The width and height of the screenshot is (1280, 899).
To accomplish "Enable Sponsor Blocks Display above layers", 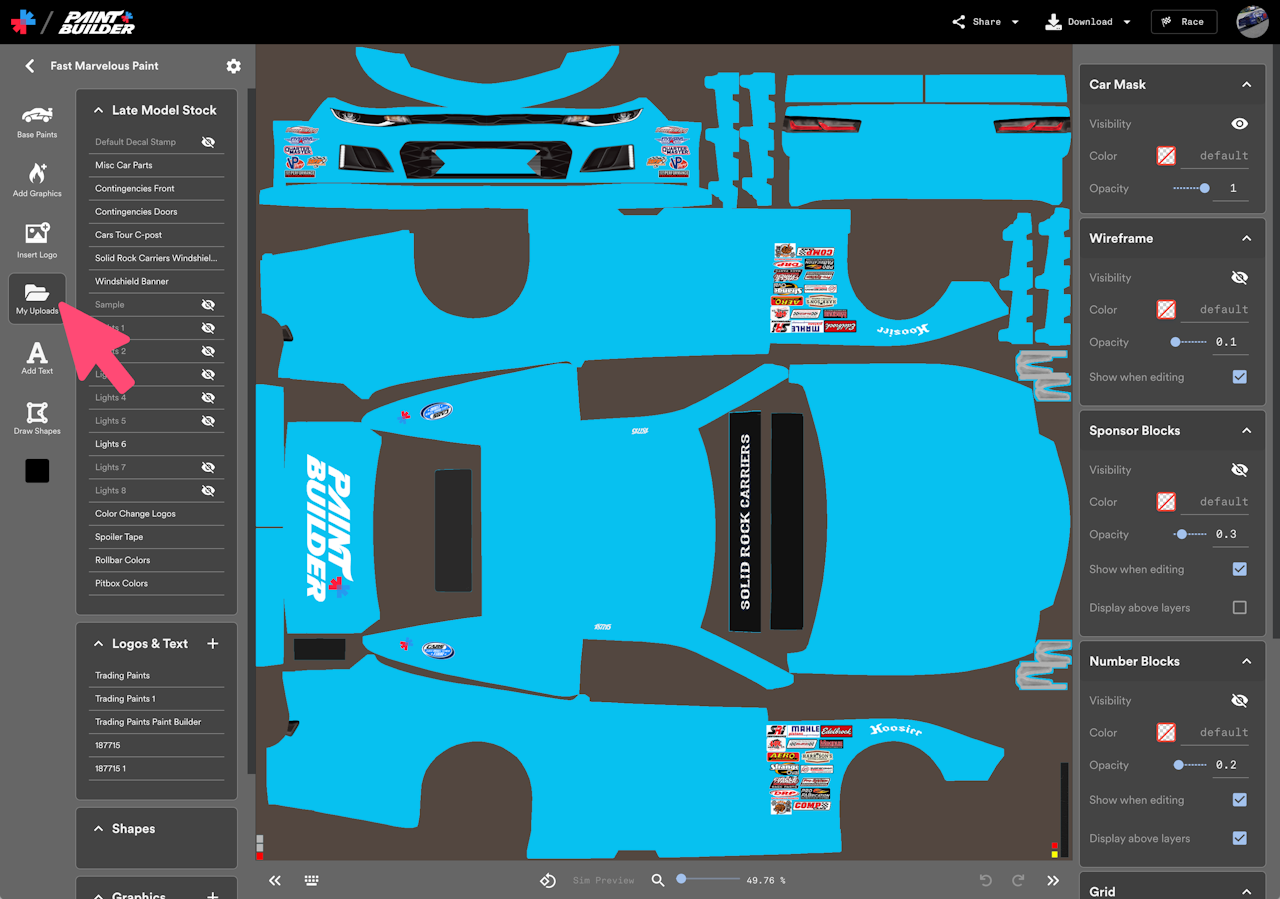I will (x=1240, y=607).
